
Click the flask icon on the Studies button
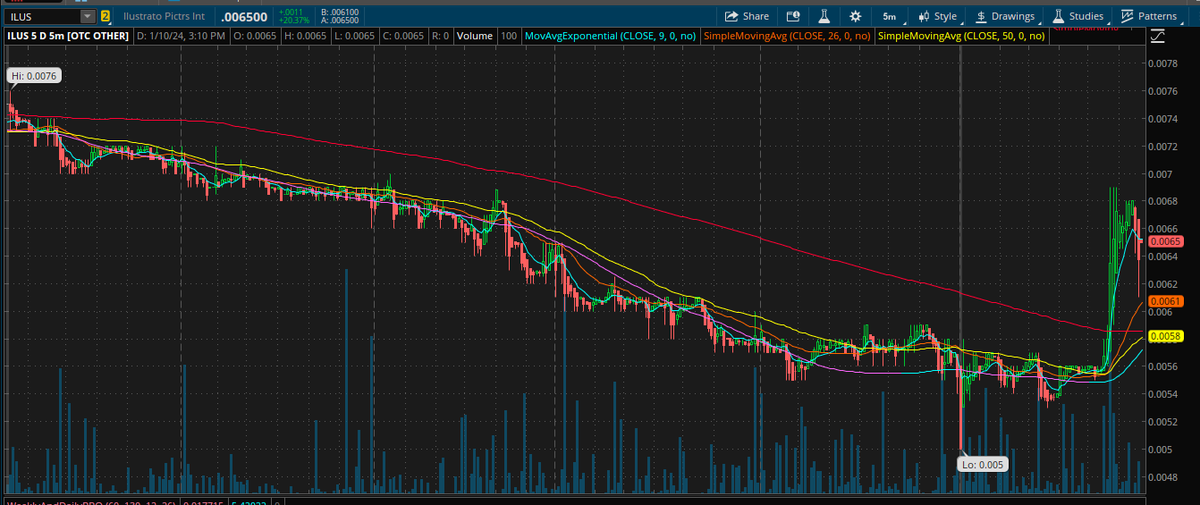(1057, 16)
